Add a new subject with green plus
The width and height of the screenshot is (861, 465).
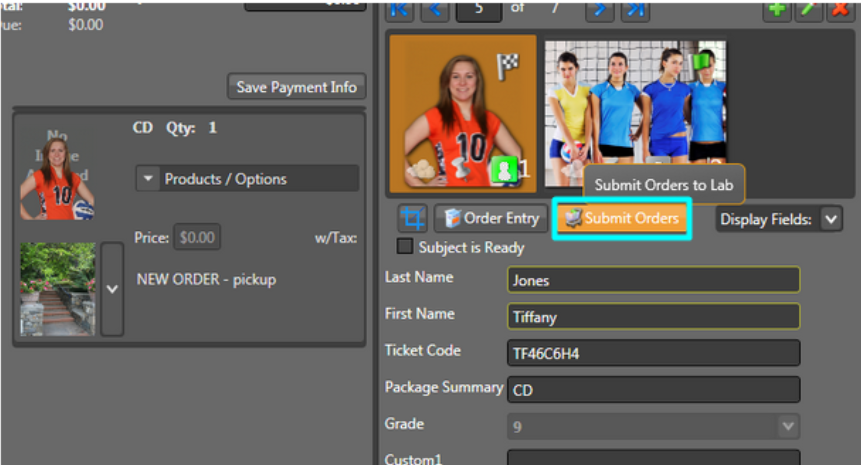(x=776, y=10)
